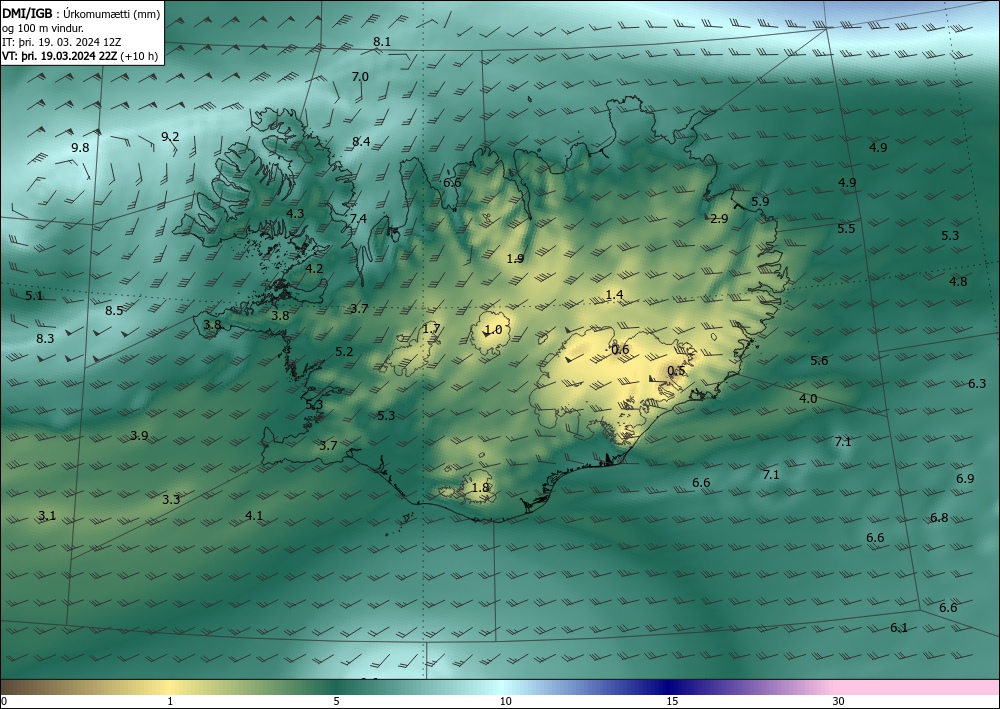The height and width of the screenshot is (709, 1000).
Task: Select the 0.6 value on Vatnajökull
Action: [620, 349]
